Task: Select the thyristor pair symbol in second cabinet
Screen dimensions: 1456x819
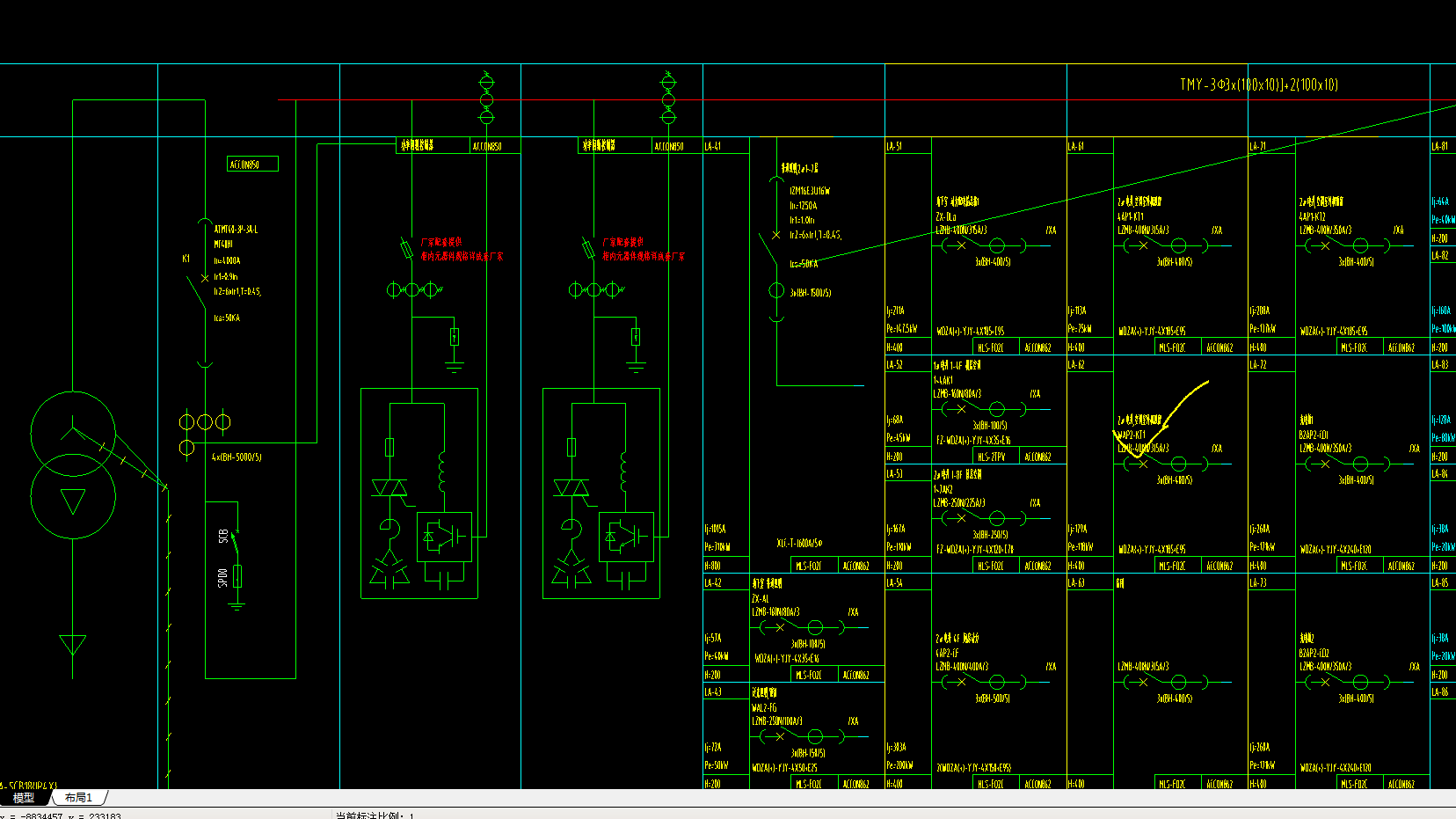Action: (x=572, y=489)
